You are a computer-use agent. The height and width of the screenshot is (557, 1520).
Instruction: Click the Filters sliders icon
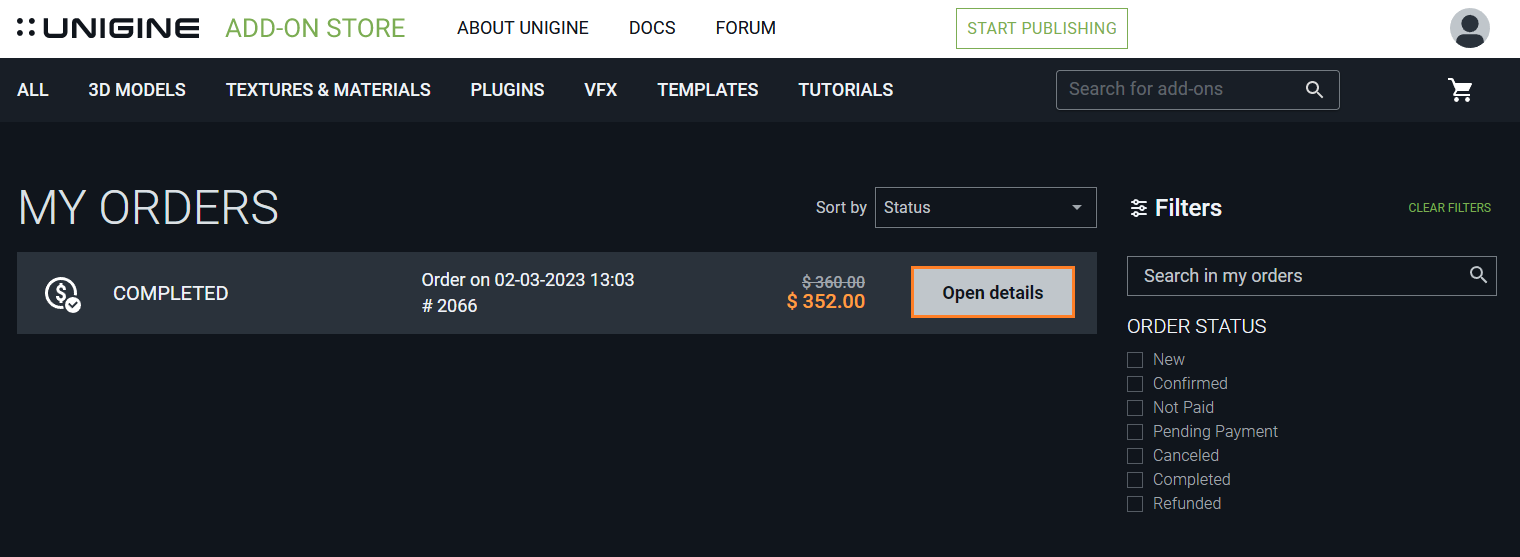pos(1138,208)
